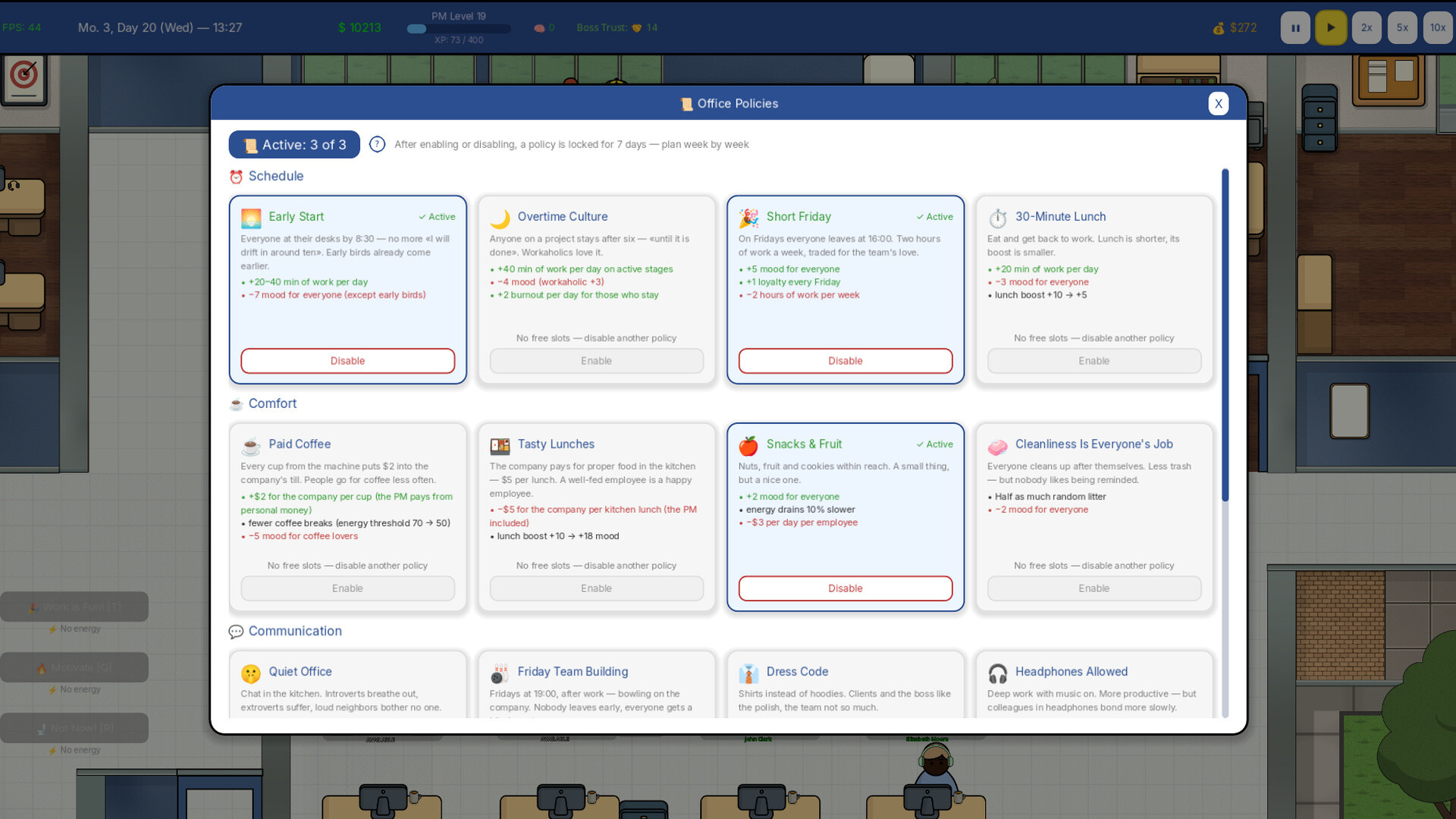
Task: Click the FPS: 44 counter
Action: click(x=21, y=28)
